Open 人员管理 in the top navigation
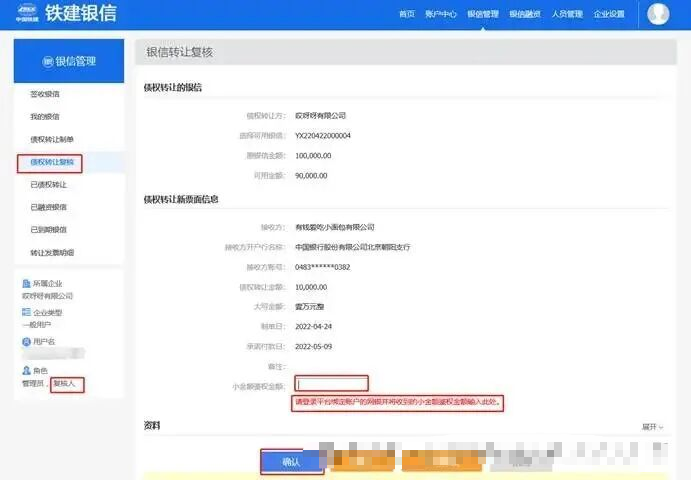 coord(567,14)
